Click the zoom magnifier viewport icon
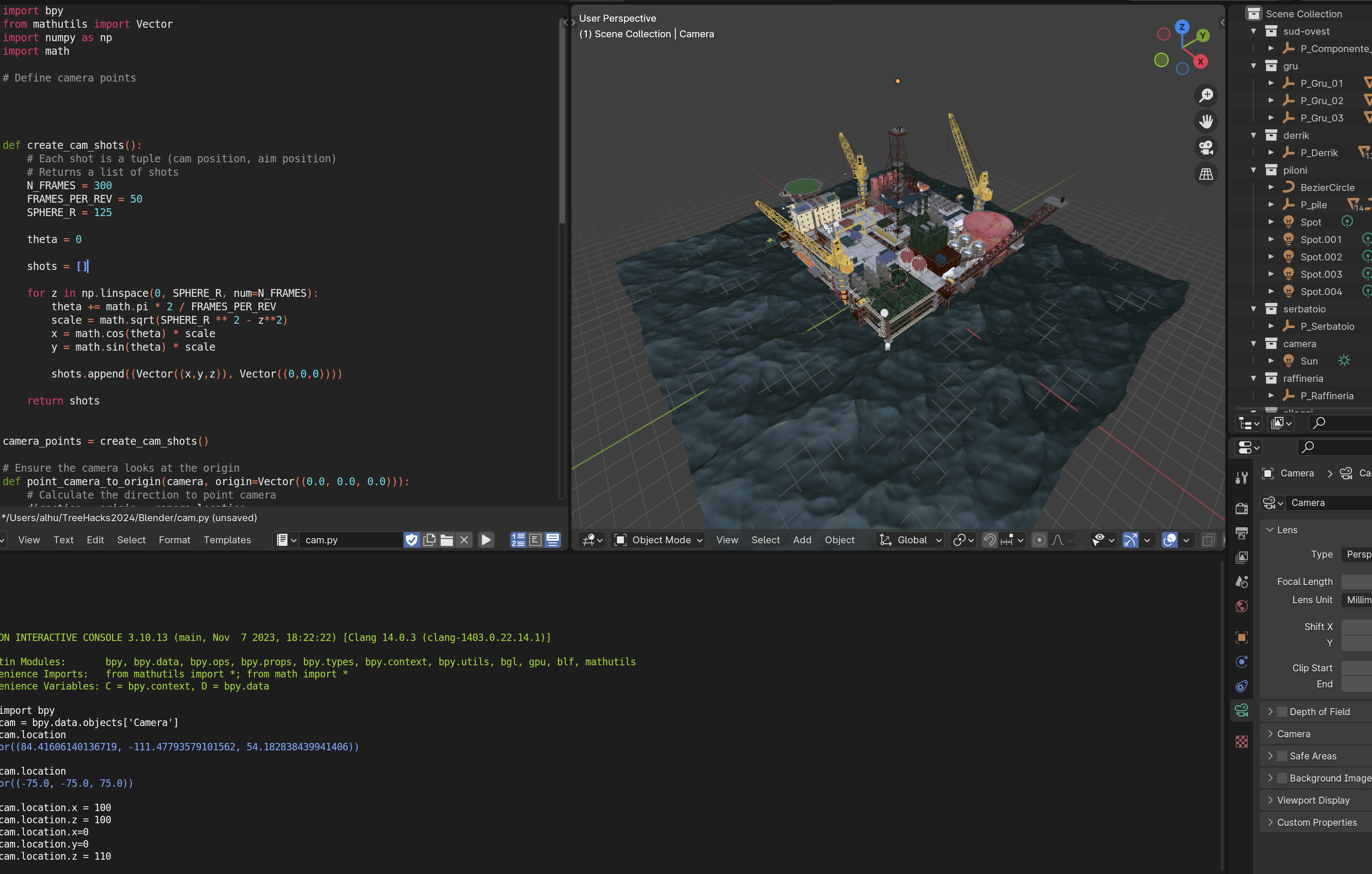 [x=1206, y=95]
